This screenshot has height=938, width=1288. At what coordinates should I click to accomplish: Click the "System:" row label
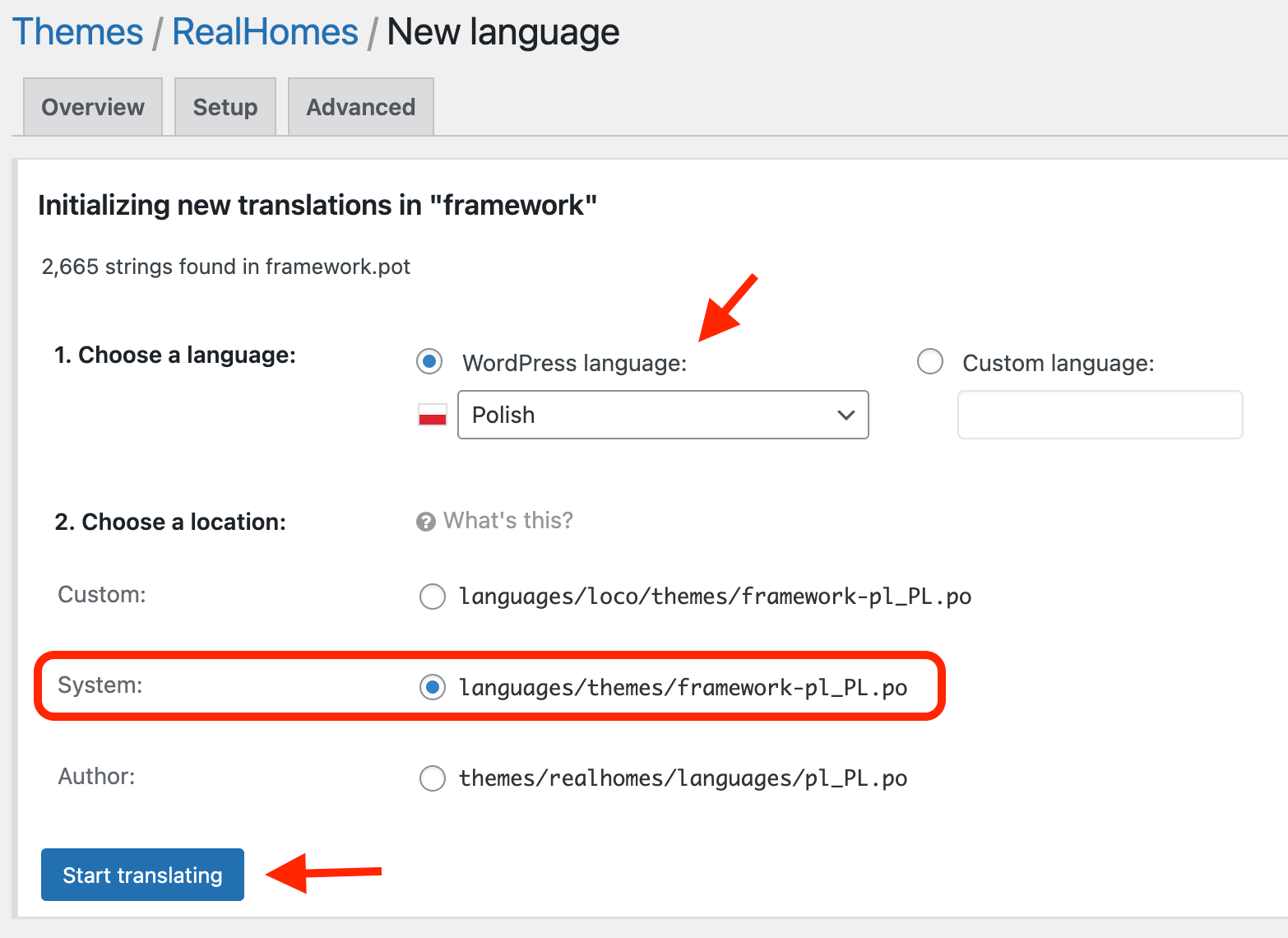pos(100,685)
